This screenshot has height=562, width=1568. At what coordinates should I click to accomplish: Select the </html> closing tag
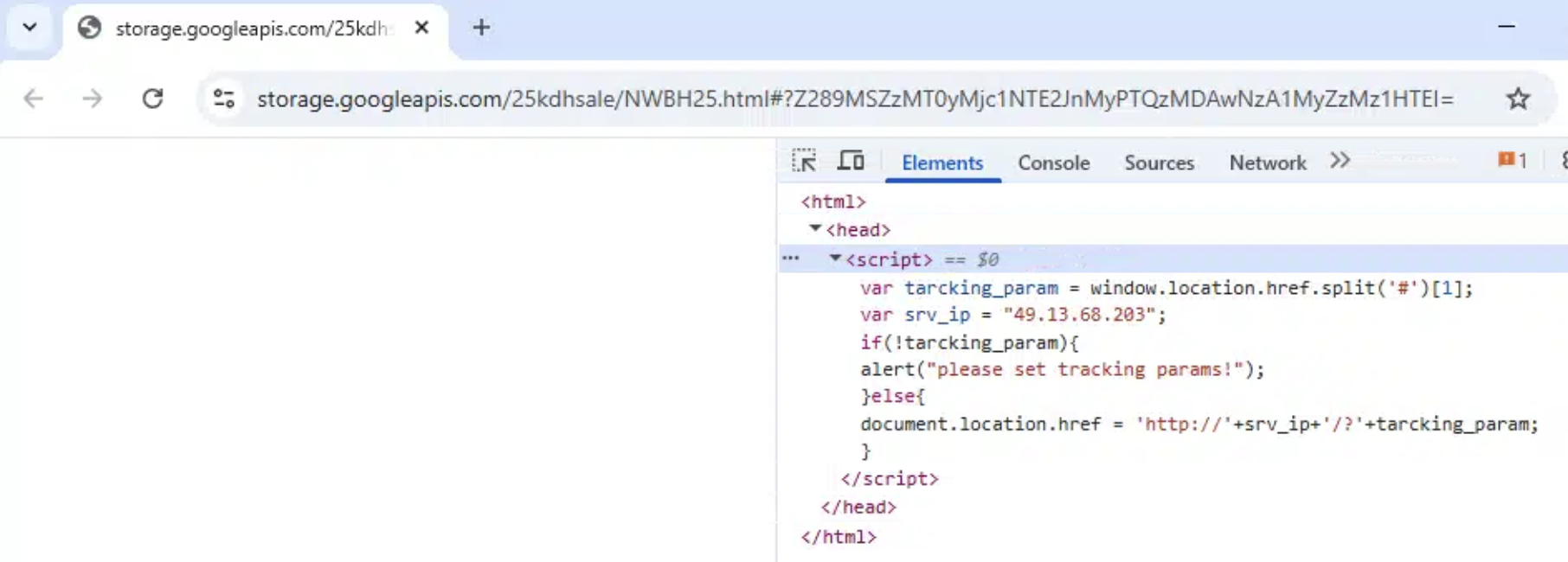tap(839, 536)
